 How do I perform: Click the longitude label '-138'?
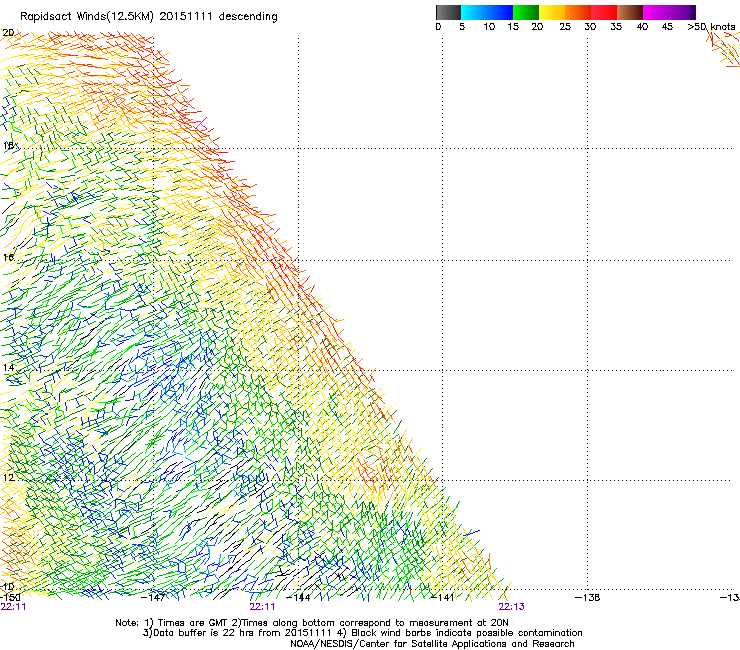pos(588,598)
